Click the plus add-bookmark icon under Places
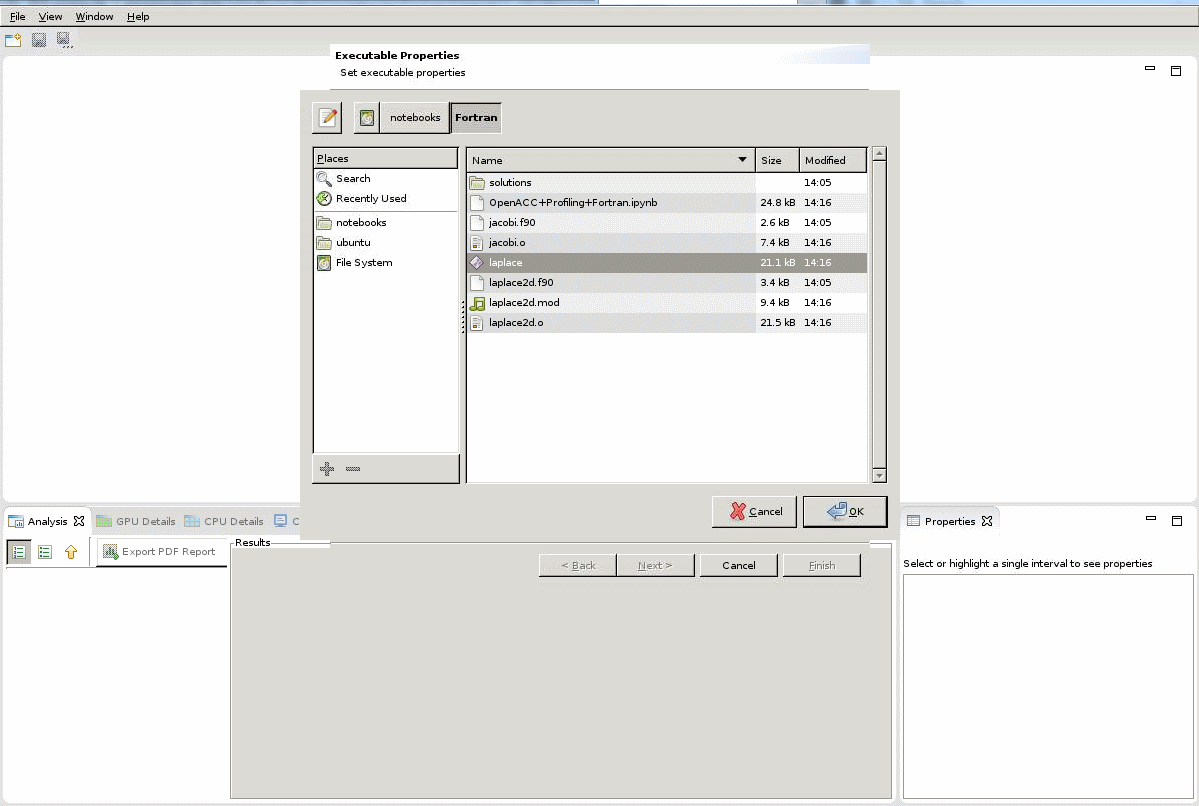Viewport: 1199px width, 806px height. [327, 469]
